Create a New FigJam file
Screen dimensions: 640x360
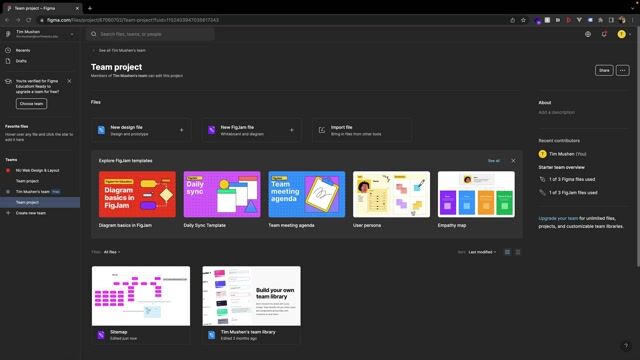(x=251, y=130)
